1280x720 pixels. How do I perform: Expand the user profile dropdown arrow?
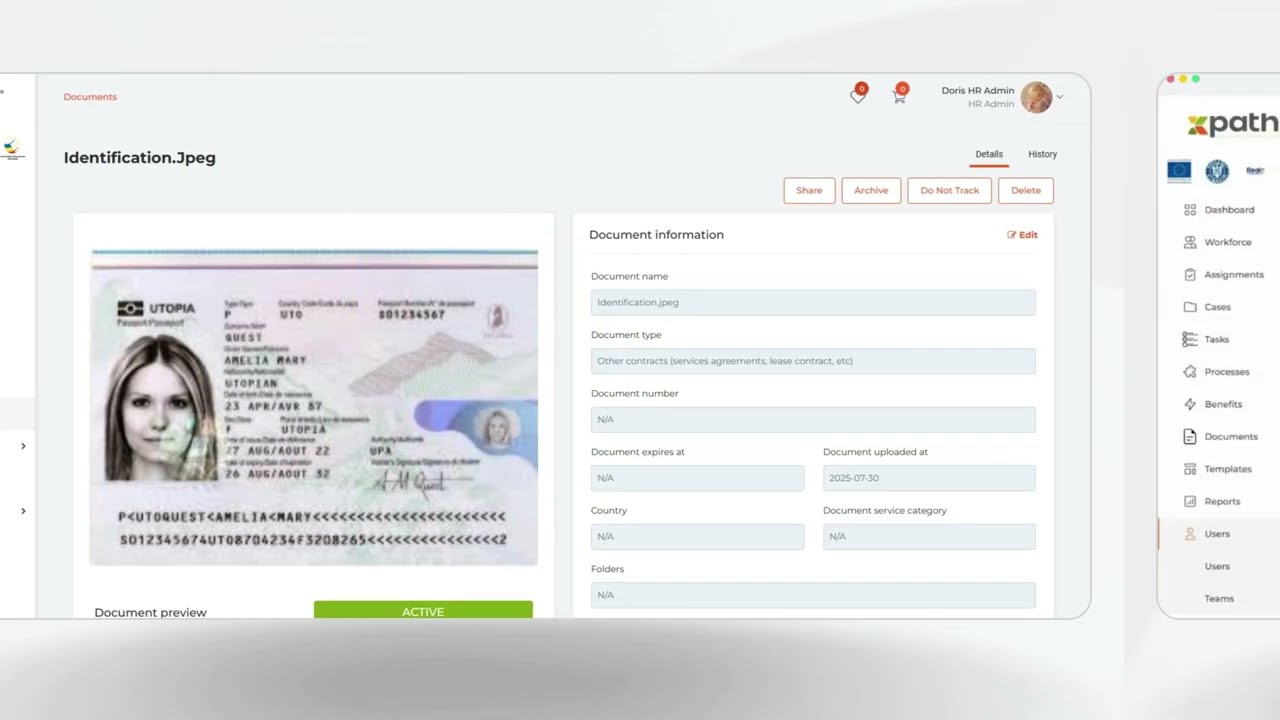point(1060,97)
